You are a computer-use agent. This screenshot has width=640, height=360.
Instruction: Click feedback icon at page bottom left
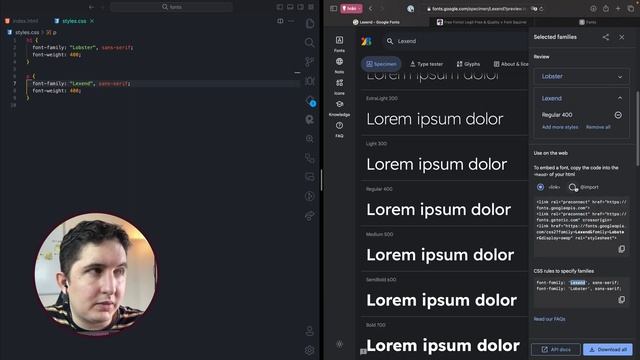[363, 351]
